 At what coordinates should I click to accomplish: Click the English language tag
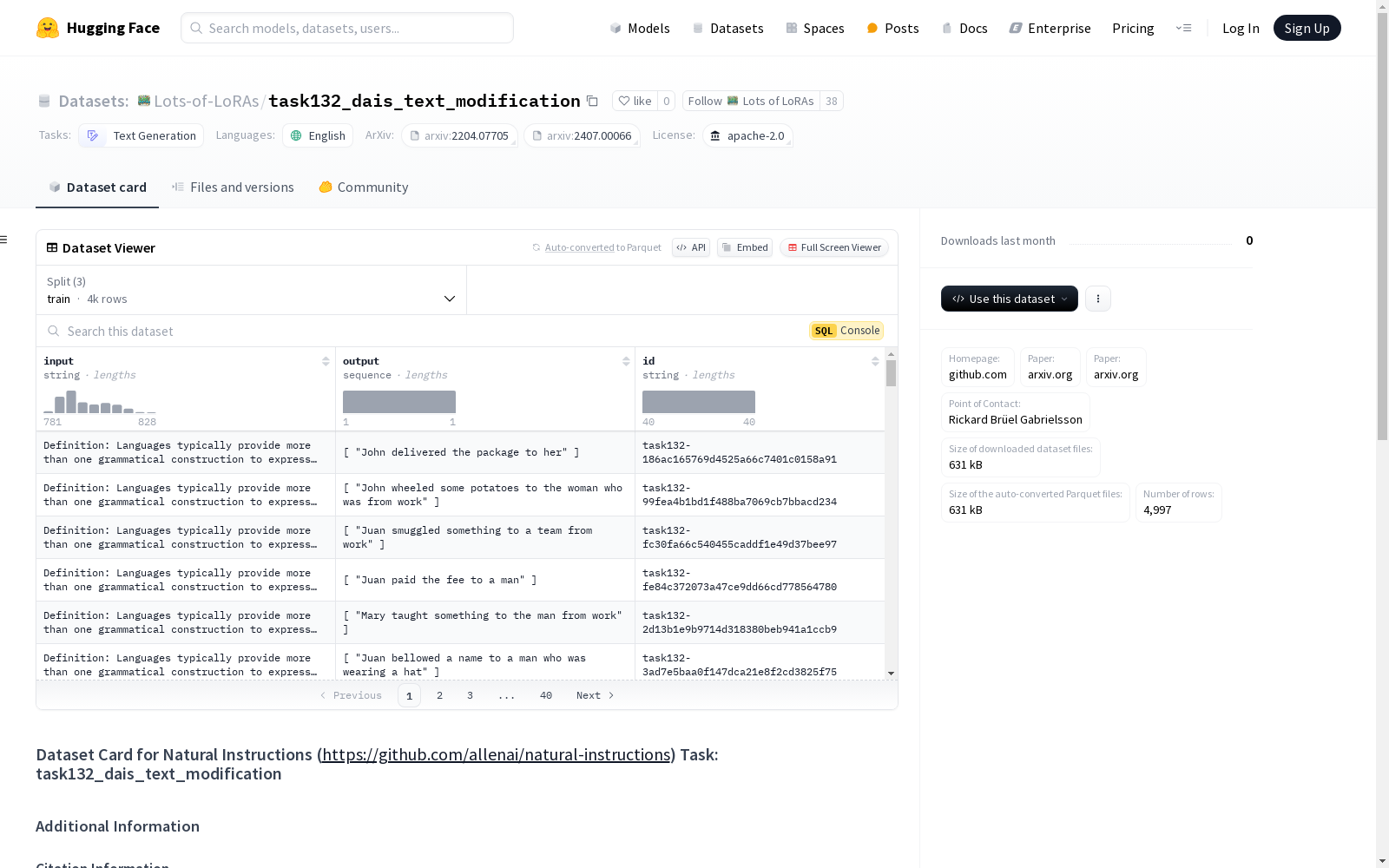(x=318, y=135)
